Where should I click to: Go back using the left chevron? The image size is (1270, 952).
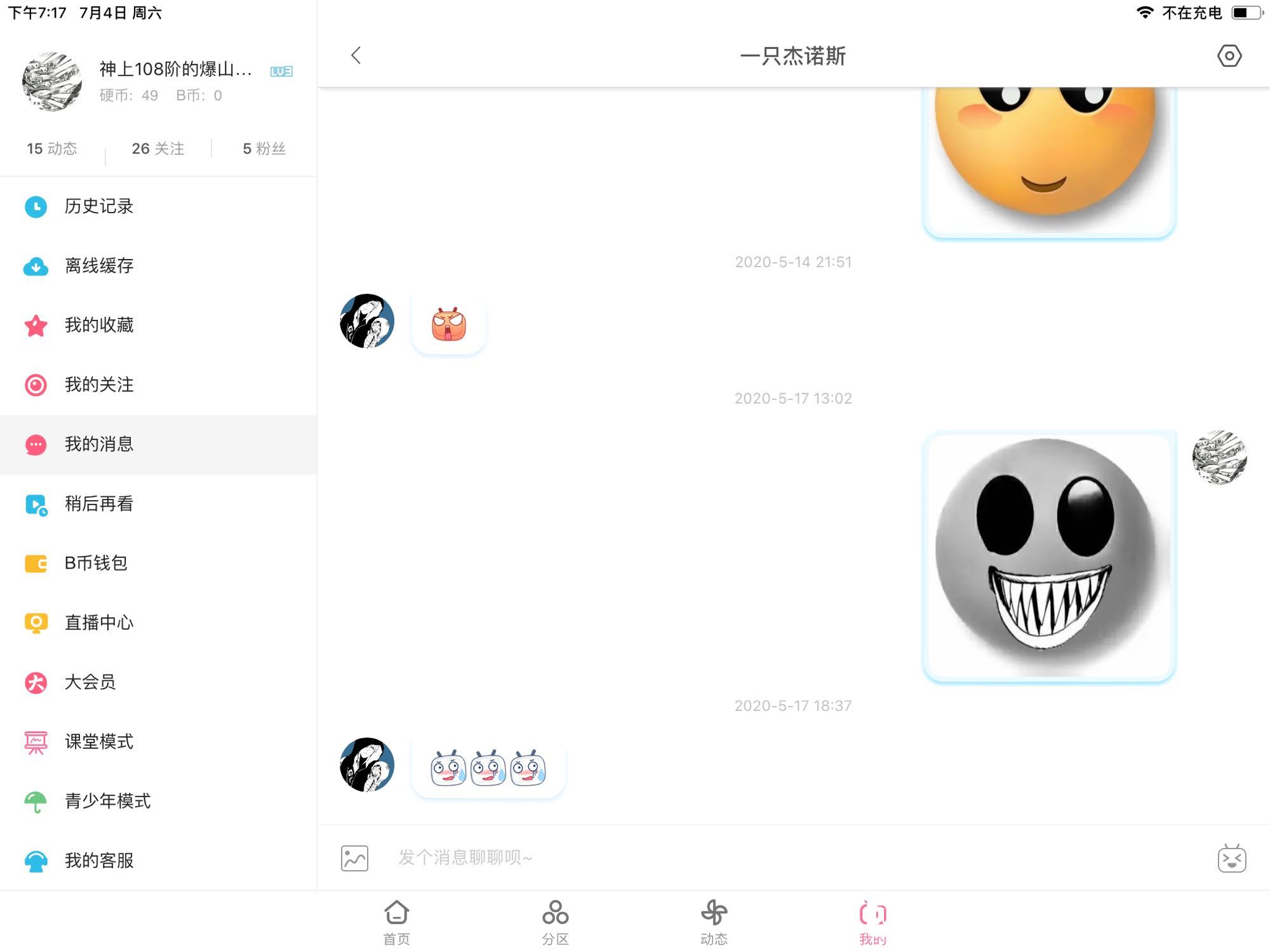pyautogui.click(x=356, y=56)
